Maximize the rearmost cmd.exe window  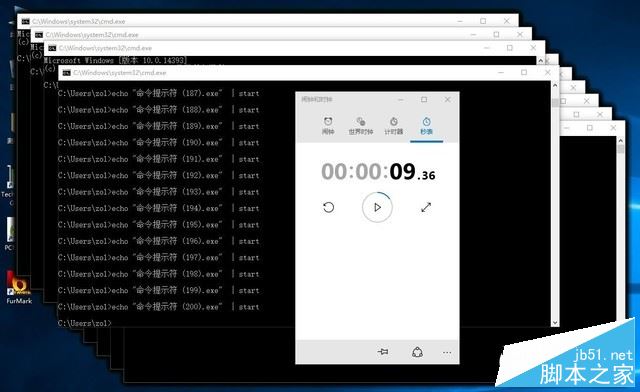483,21
